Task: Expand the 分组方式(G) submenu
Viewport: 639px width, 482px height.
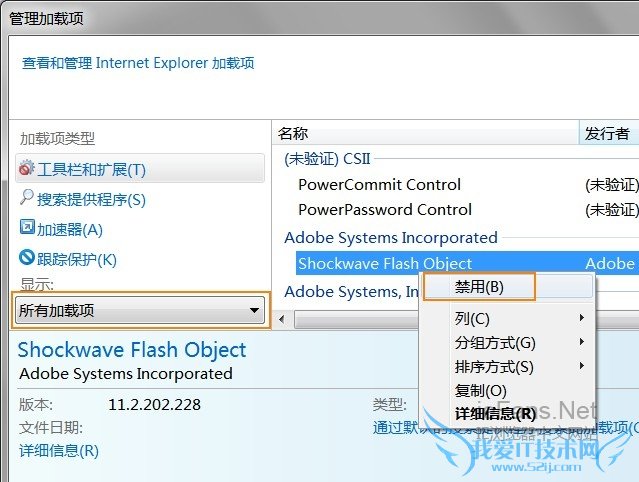Action: pyautogui.click(x=494, y=343)
